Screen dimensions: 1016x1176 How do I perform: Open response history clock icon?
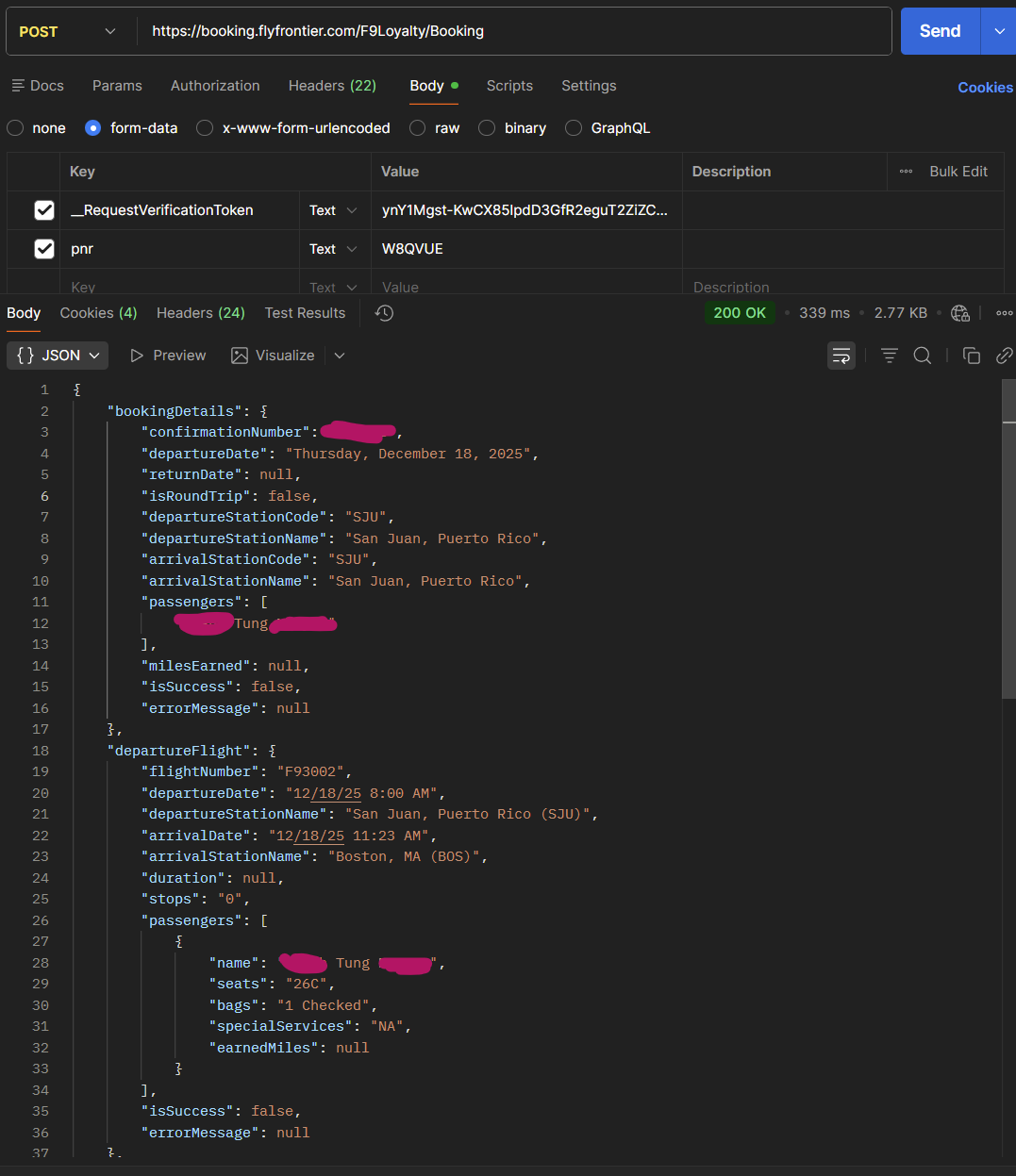click(x=384, y=313)
